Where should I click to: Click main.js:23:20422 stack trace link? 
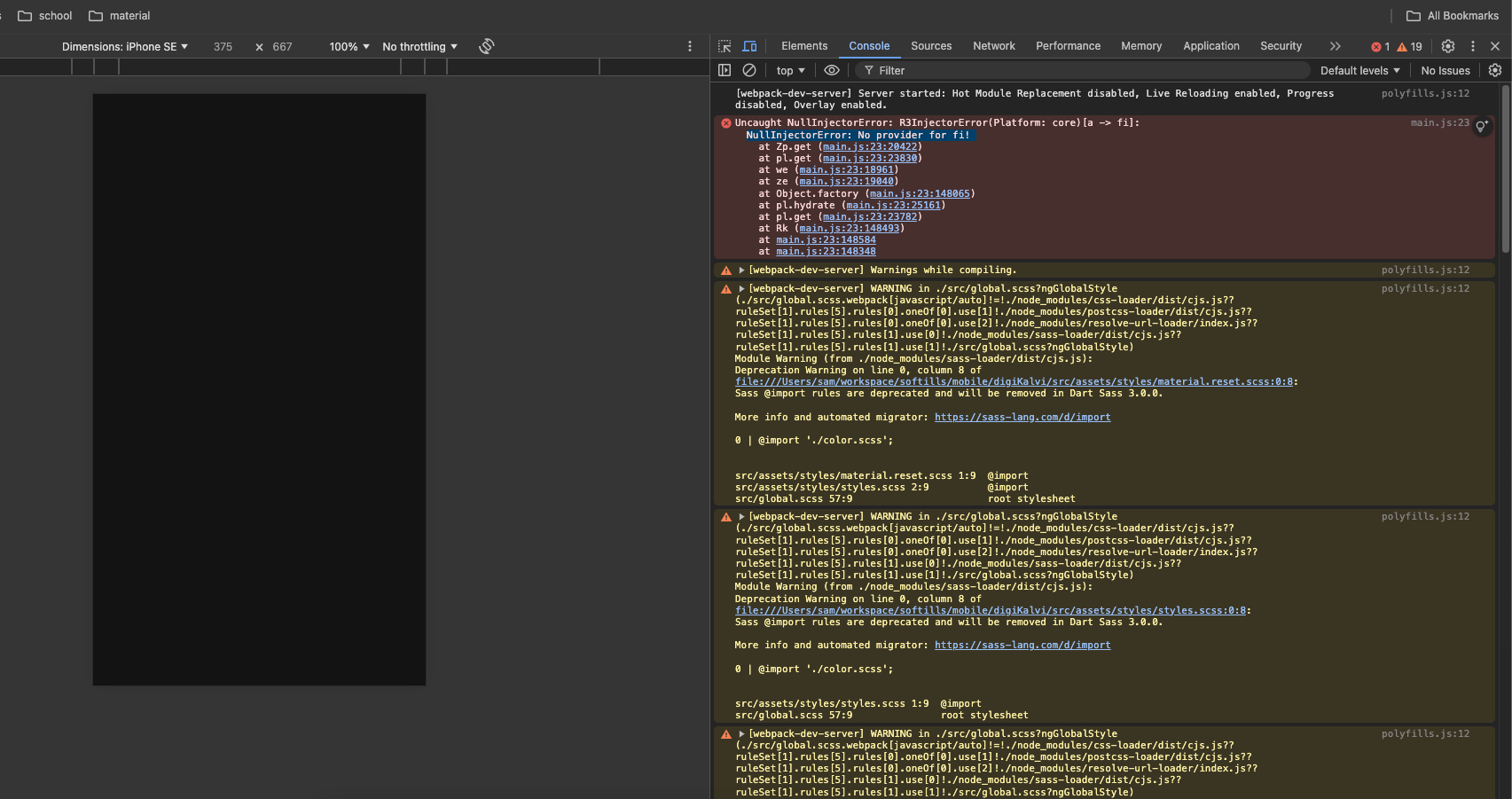tap(870, 147)
